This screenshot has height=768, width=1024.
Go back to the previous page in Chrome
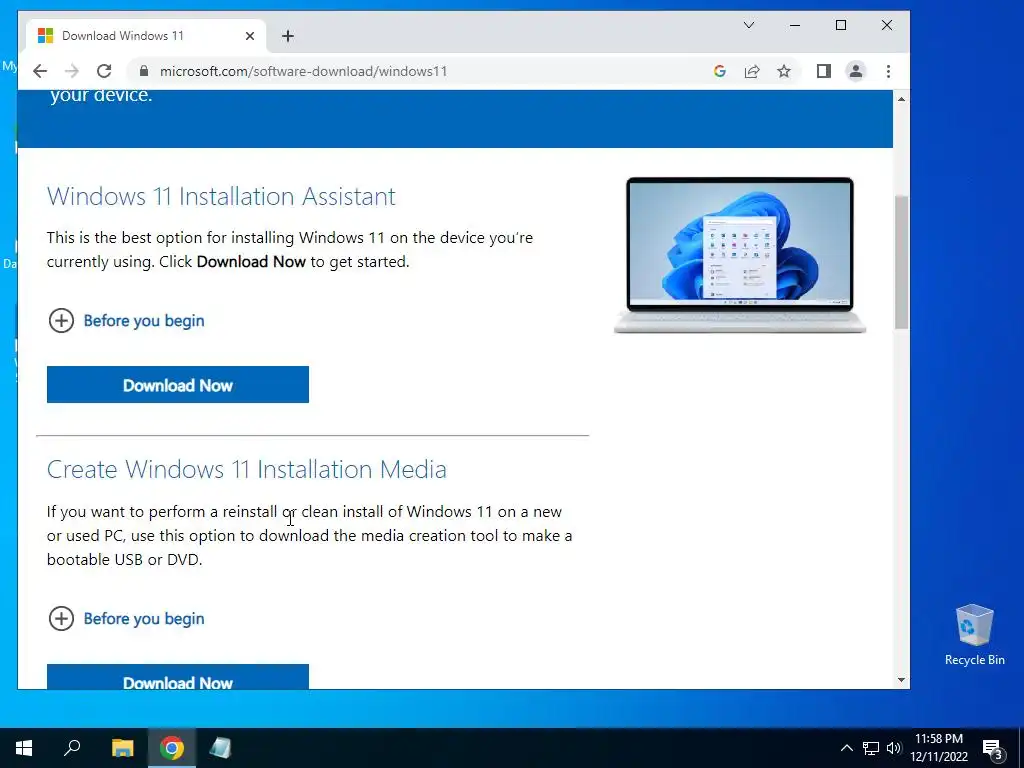coord(40,71)
